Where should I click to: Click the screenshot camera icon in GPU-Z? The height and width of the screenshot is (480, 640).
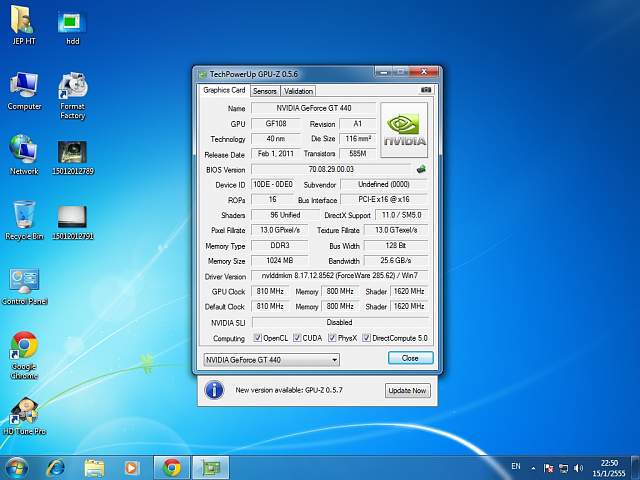[426, 90]
